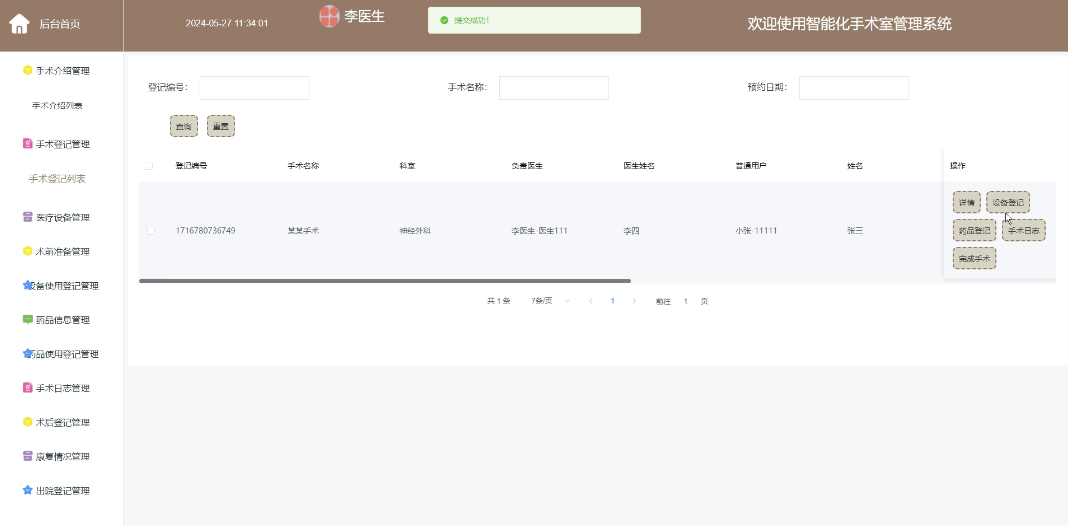The height and width of the screenshot is (526, 1068).
Task: Open the 7条/页 page size dropdown
Action: click(550, 301)
